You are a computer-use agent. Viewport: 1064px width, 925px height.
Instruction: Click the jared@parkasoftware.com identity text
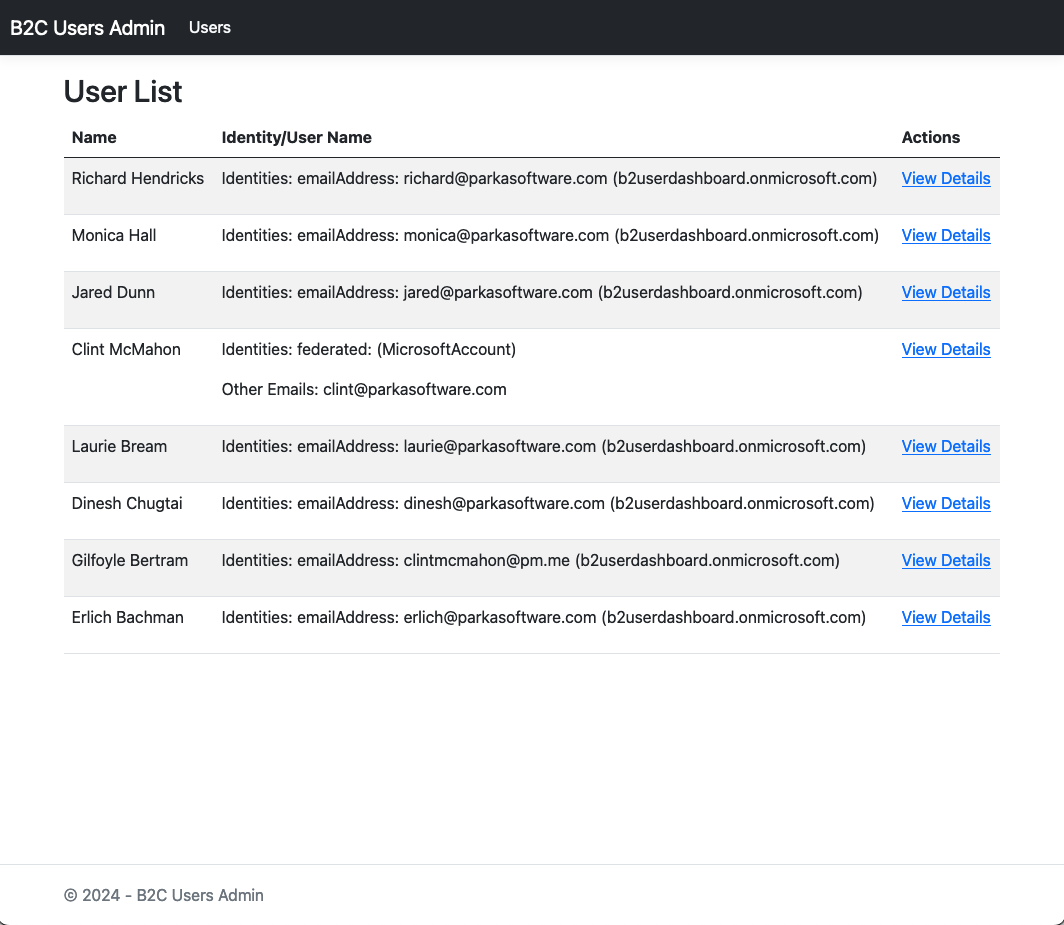[x=542, y=292]
